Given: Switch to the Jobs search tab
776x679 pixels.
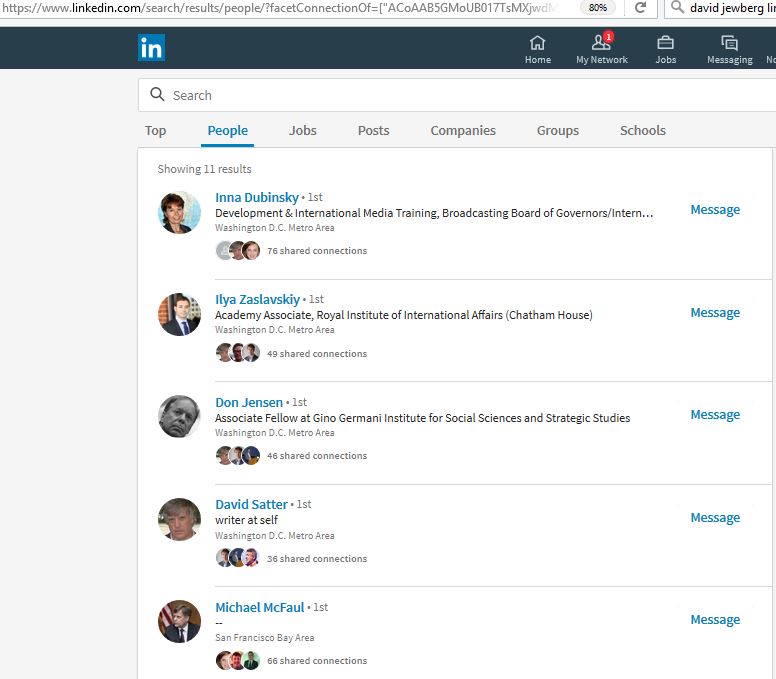Looking at the screenshot, I should pos(302,131).
